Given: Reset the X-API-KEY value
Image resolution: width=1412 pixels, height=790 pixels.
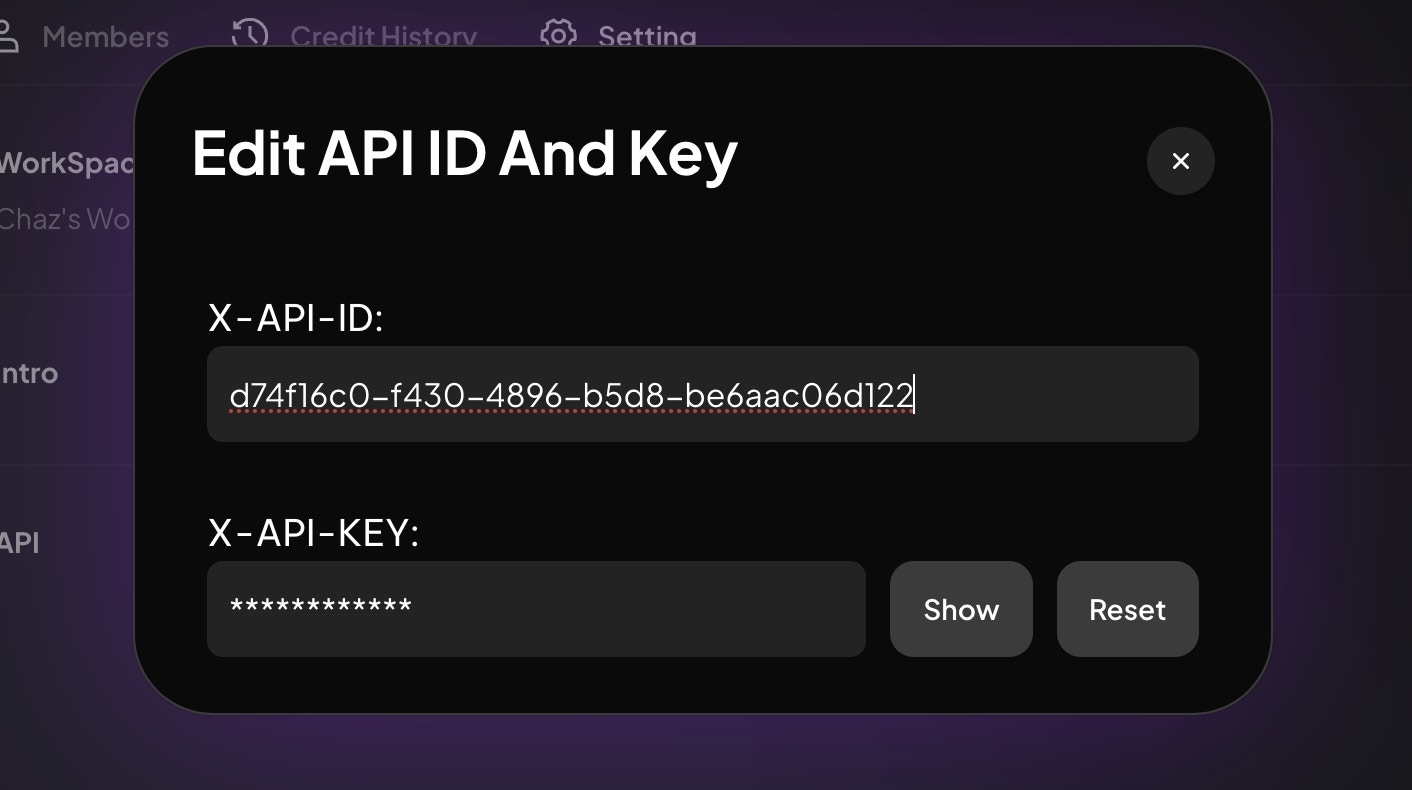Looking at the screenshot, I should (x=1127, y=609).
